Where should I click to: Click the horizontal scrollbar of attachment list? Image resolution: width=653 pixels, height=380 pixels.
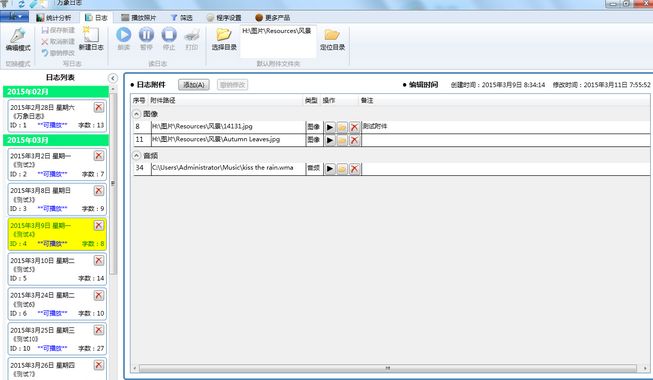pos(388,368)
